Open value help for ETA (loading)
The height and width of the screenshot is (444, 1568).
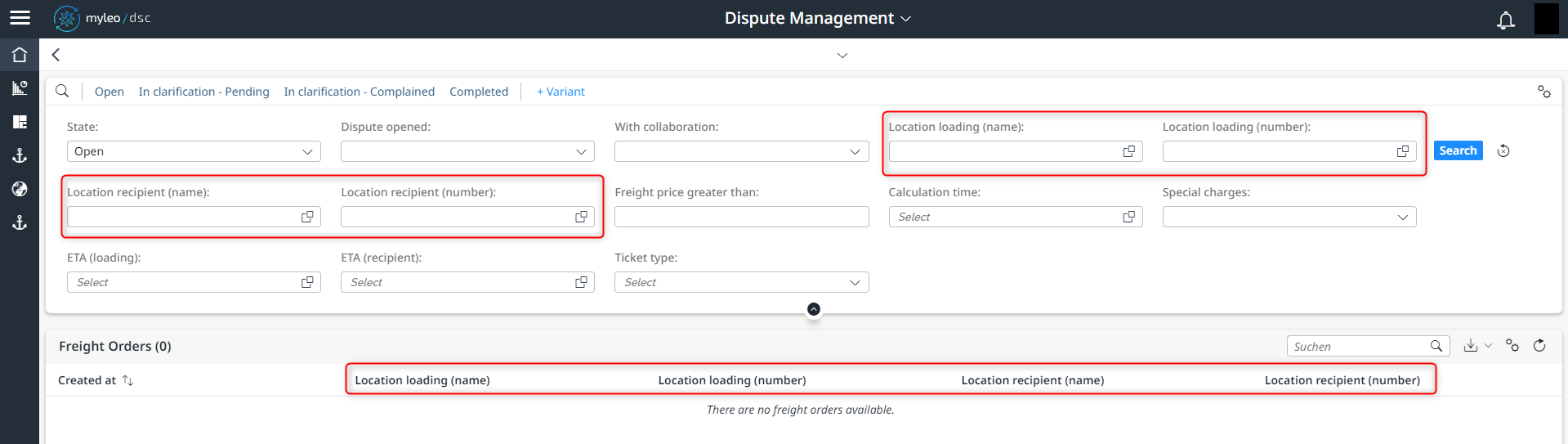307,282
